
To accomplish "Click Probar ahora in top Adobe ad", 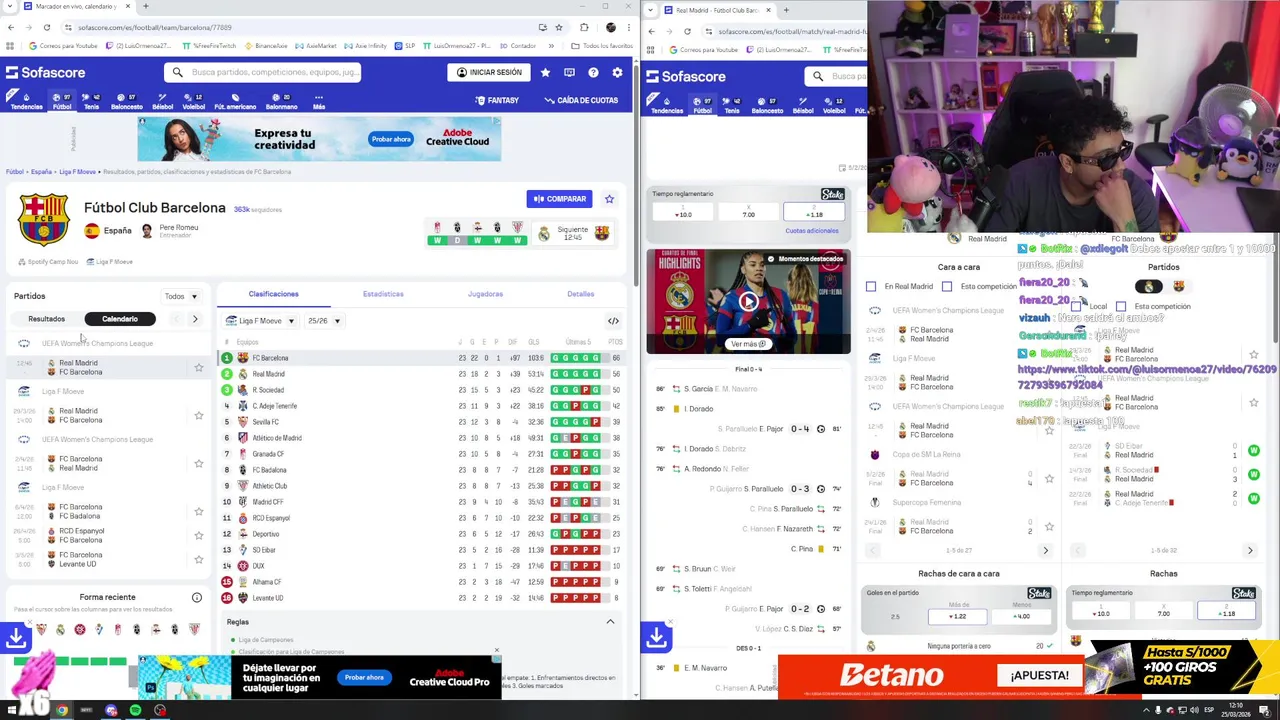I will pos(391,139).
